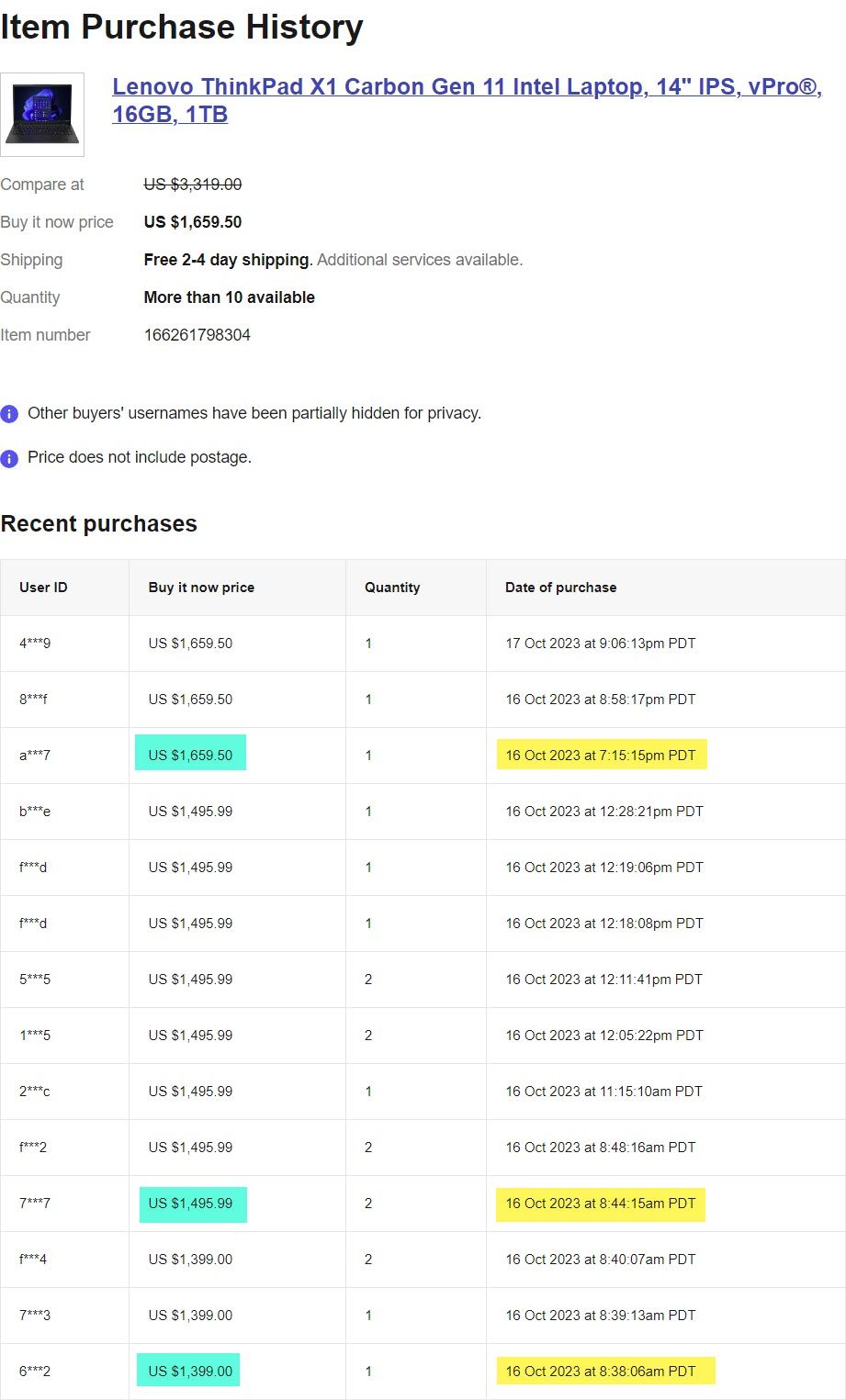846x1400 pixels.
Task: Select the Quantity column header
Action: point(392,588)
